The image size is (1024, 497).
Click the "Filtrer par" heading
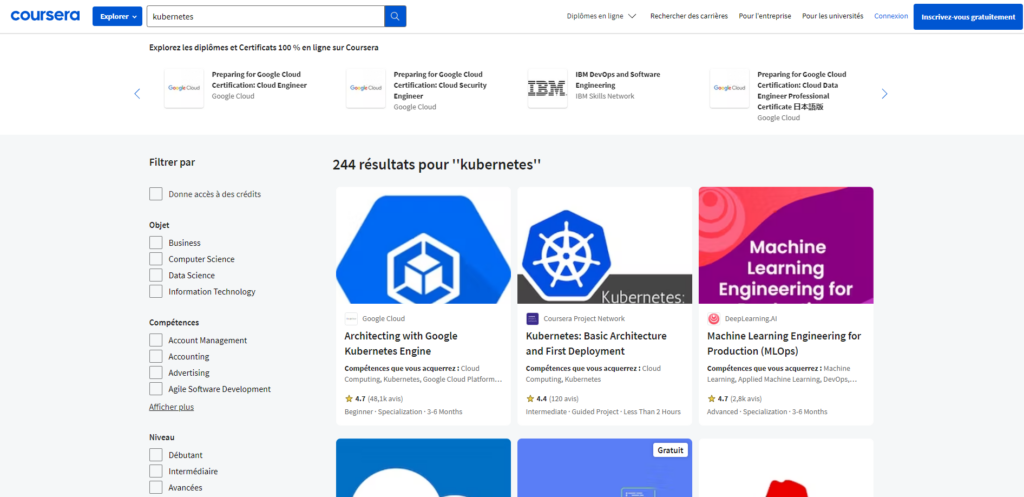172,162
